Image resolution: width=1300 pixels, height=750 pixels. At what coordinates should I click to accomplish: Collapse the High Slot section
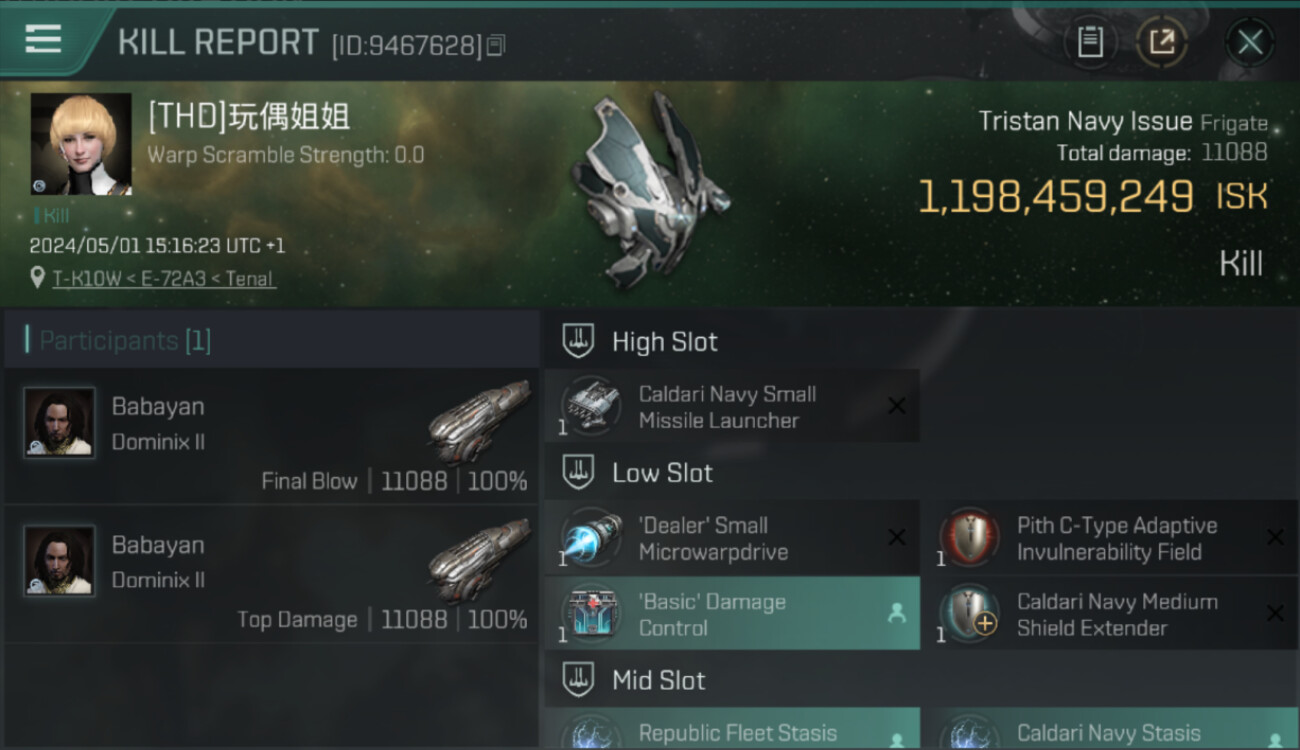[578, 341]
